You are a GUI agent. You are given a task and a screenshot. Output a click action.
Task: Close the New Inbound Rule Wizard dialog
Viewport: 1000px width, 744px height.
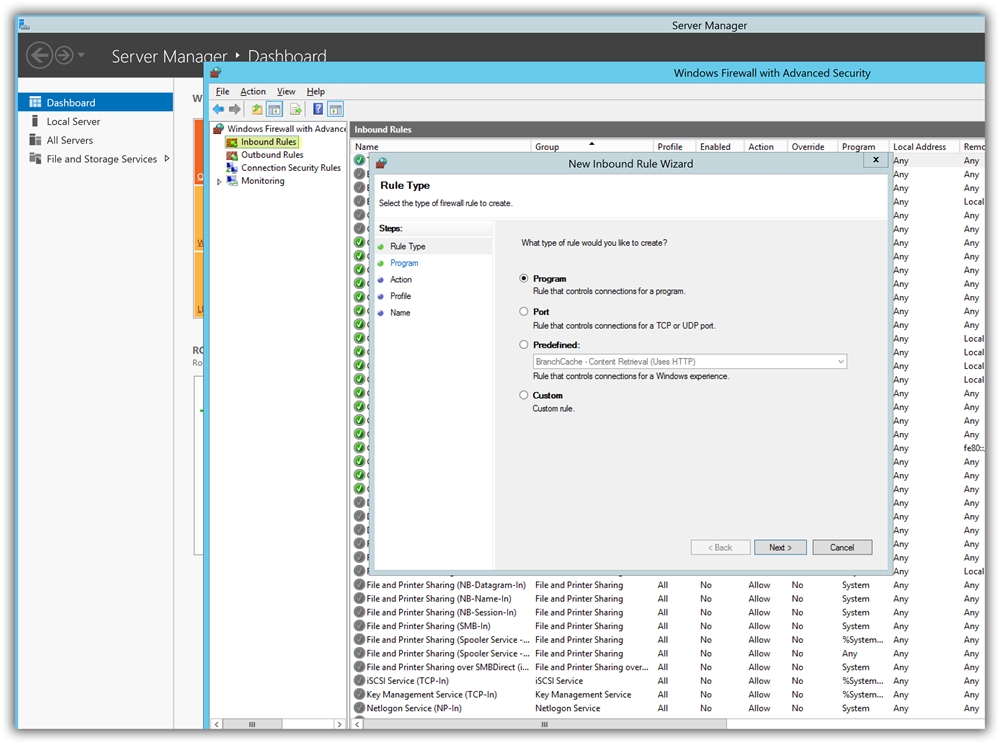[x=876, y=160]
